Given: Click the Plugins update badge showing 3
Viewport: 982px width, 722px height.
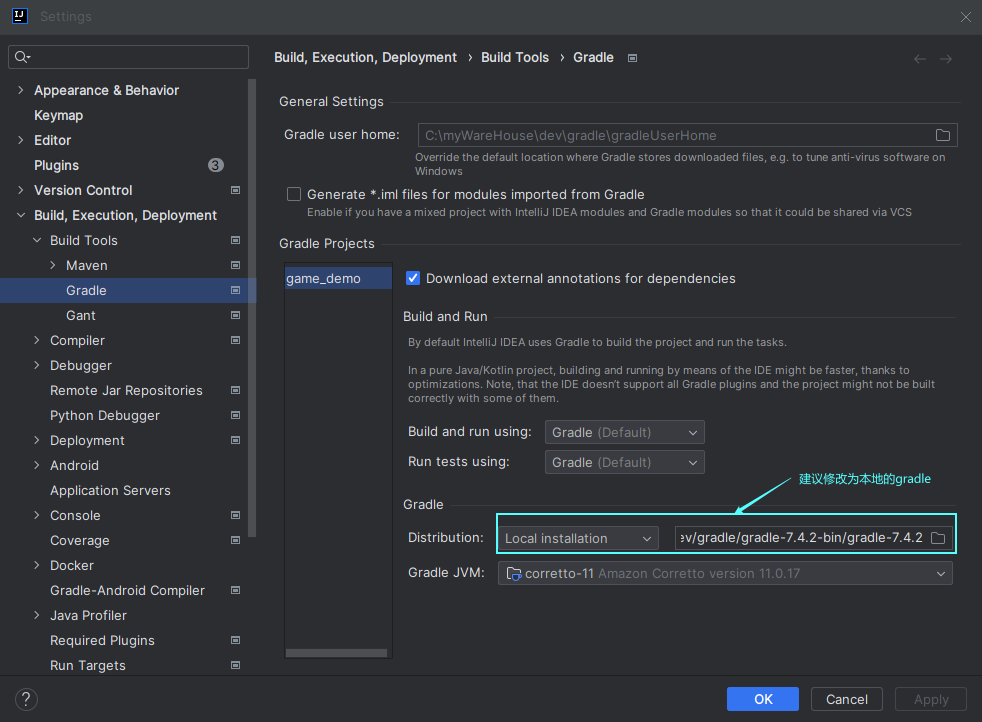Looking at the screenshot, I should coord(215,165).
